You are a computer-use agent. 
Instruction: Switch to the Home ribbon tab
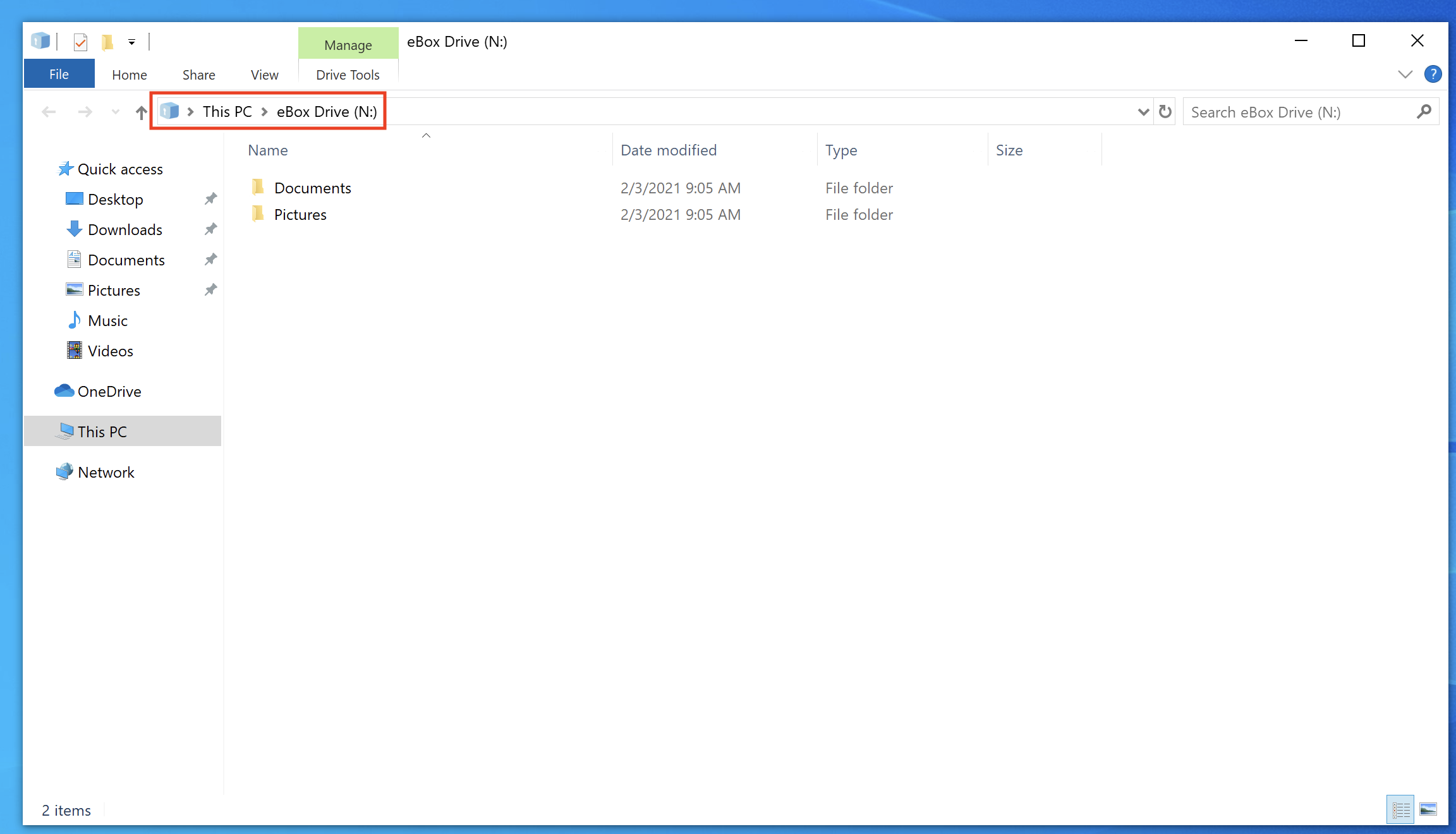(x=130, y=75)
